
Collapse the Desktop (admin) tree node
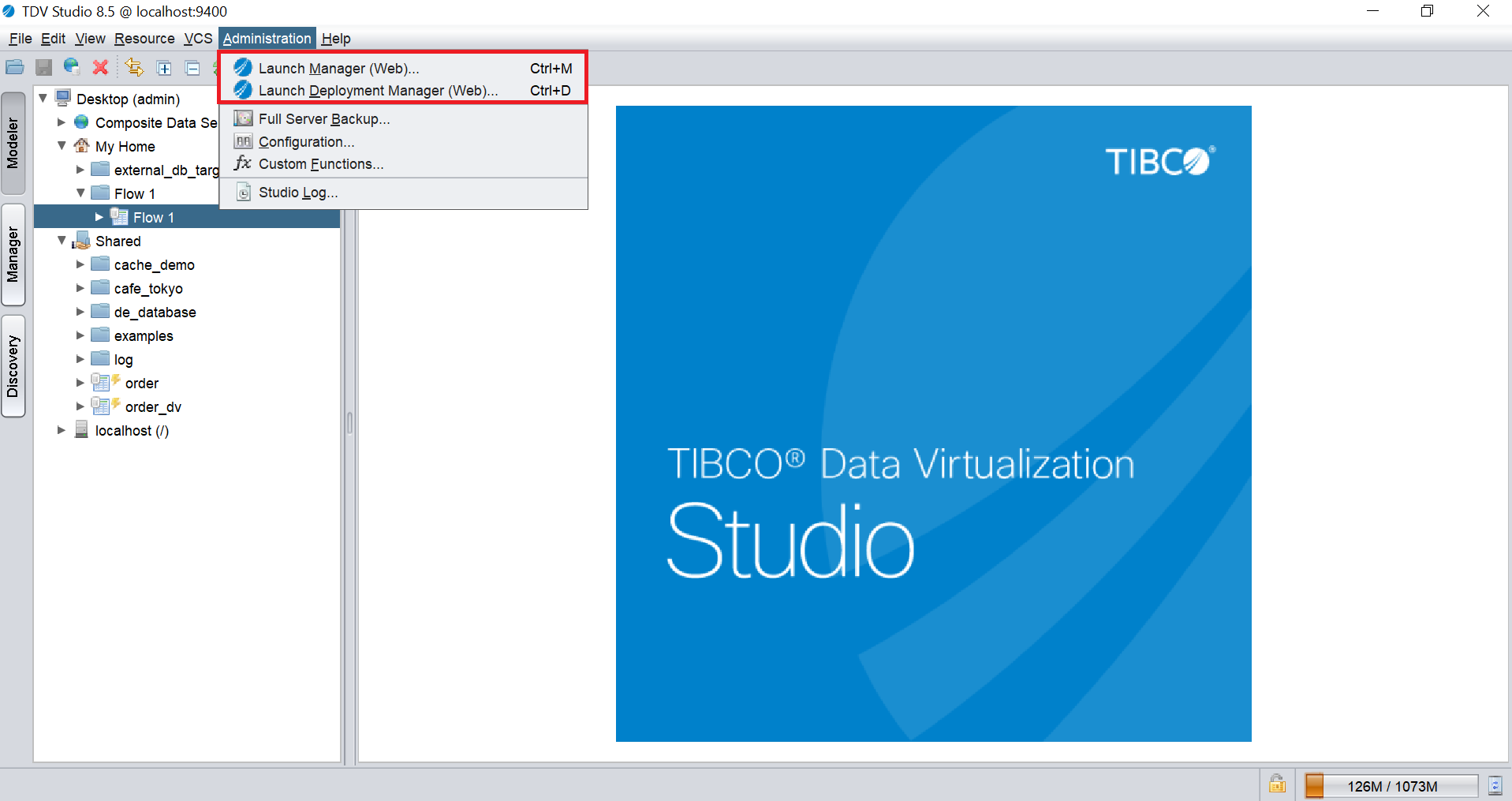pyautogui.click(x=43, y=99)
